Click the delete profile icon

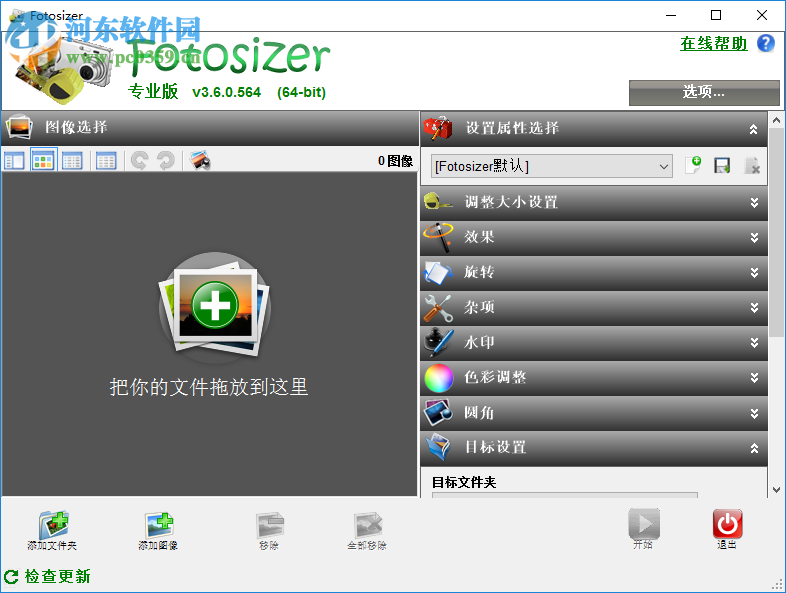pos(752,165)
